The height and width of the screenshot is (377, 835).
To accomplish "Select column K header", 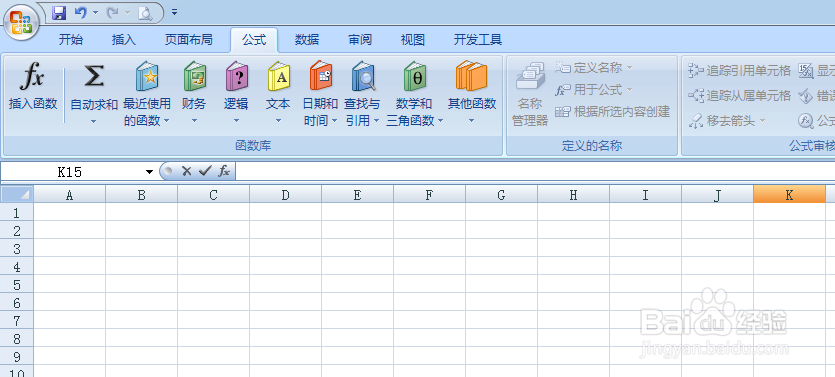I will (x=789, y=194).
